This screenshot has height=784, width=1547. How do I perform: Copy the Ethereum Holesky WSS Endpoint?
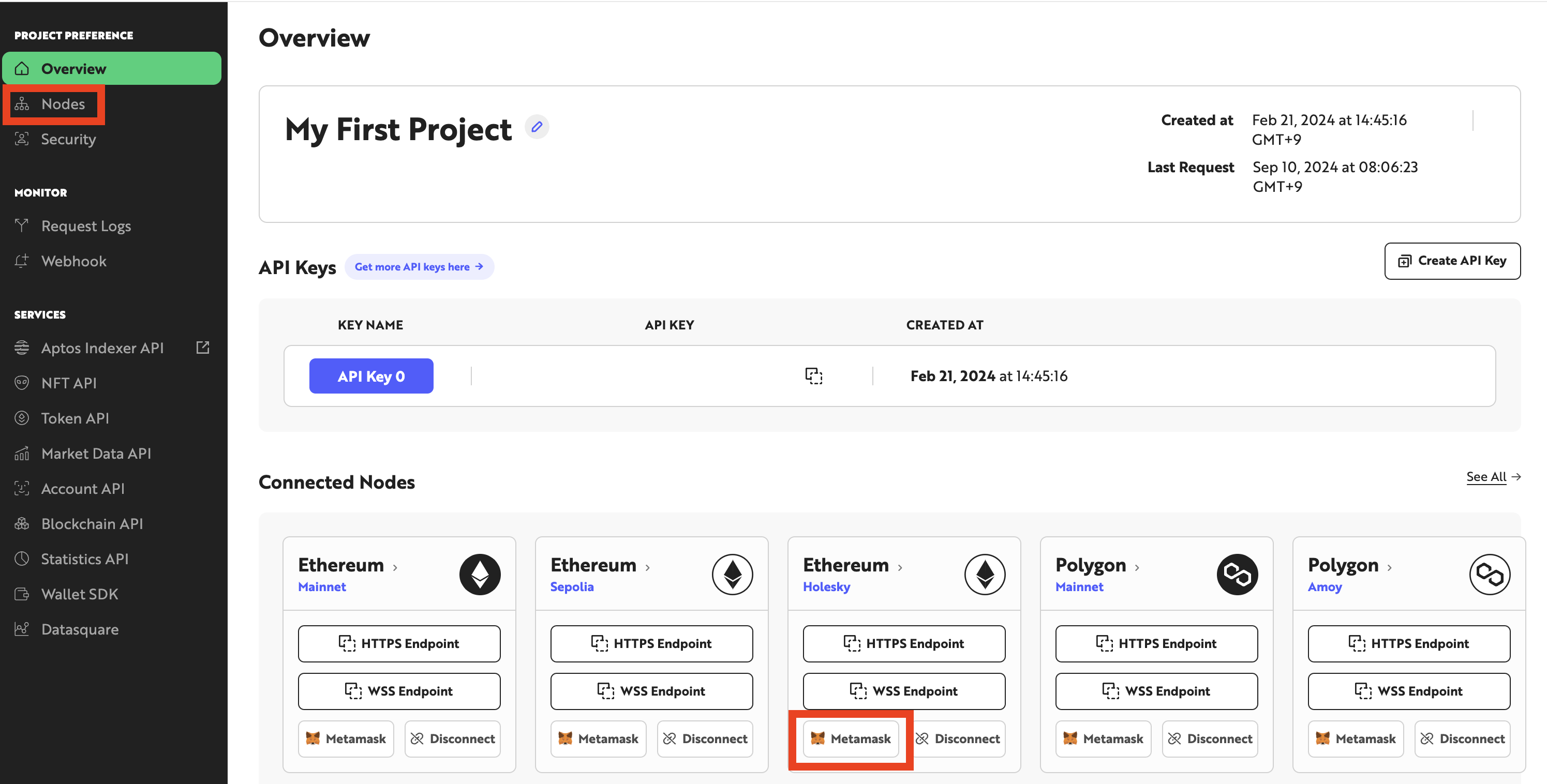[x=904, y=691]
